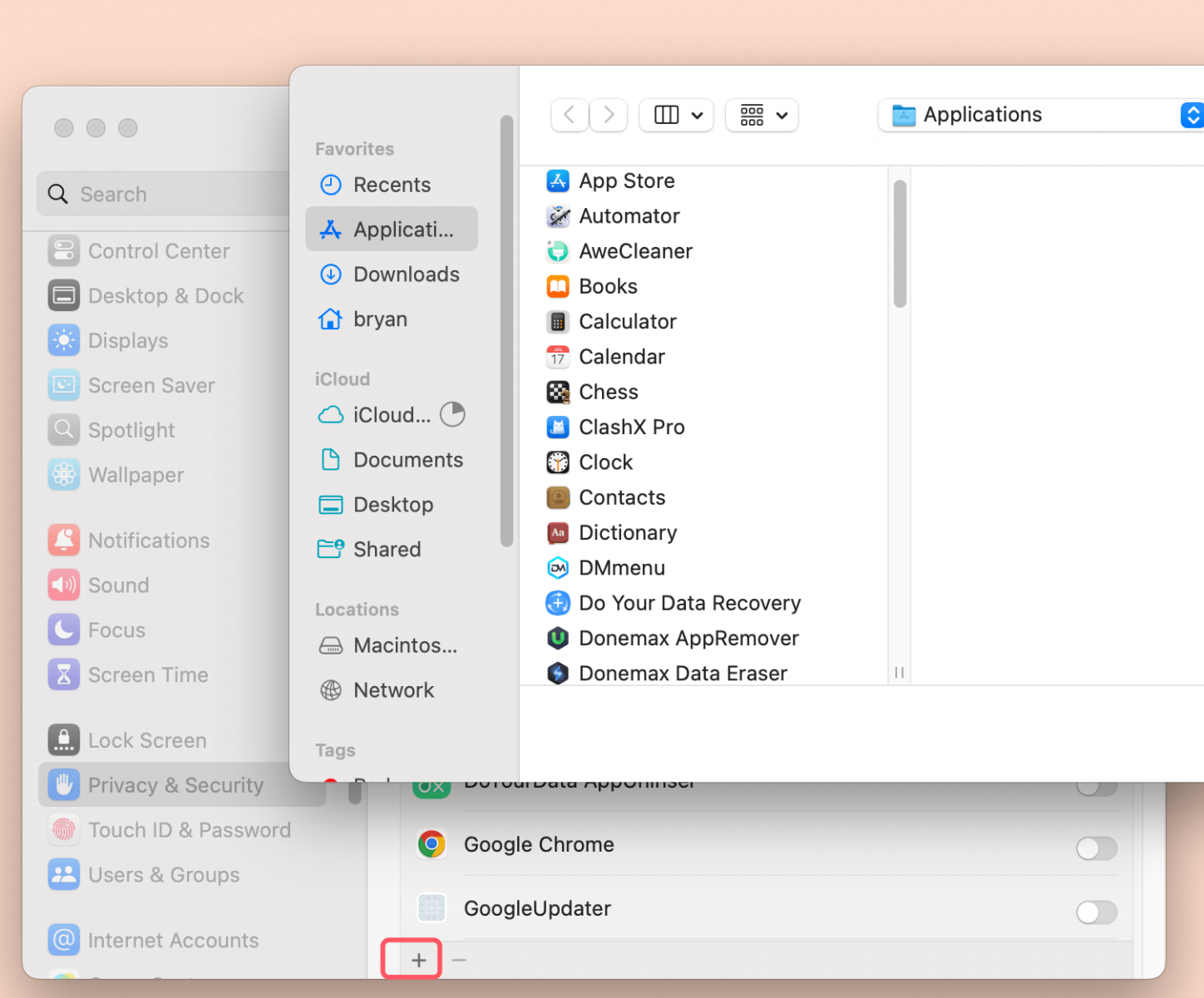Enable the GoogleUpdater toggle
Viewport: 1204px width, 998px height.
(x=1096, y=912)
